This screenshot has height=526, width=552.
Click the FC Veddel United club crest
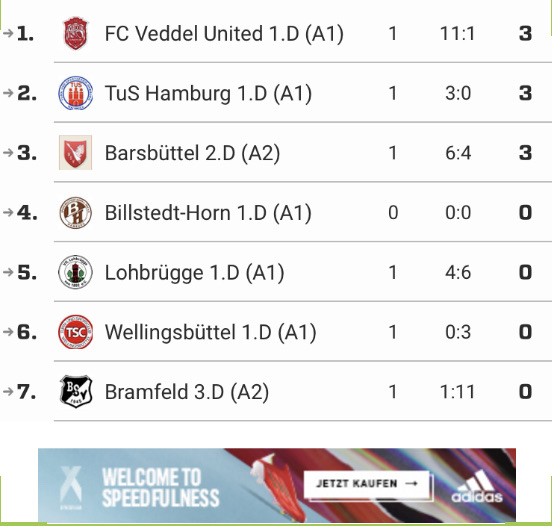75,33
